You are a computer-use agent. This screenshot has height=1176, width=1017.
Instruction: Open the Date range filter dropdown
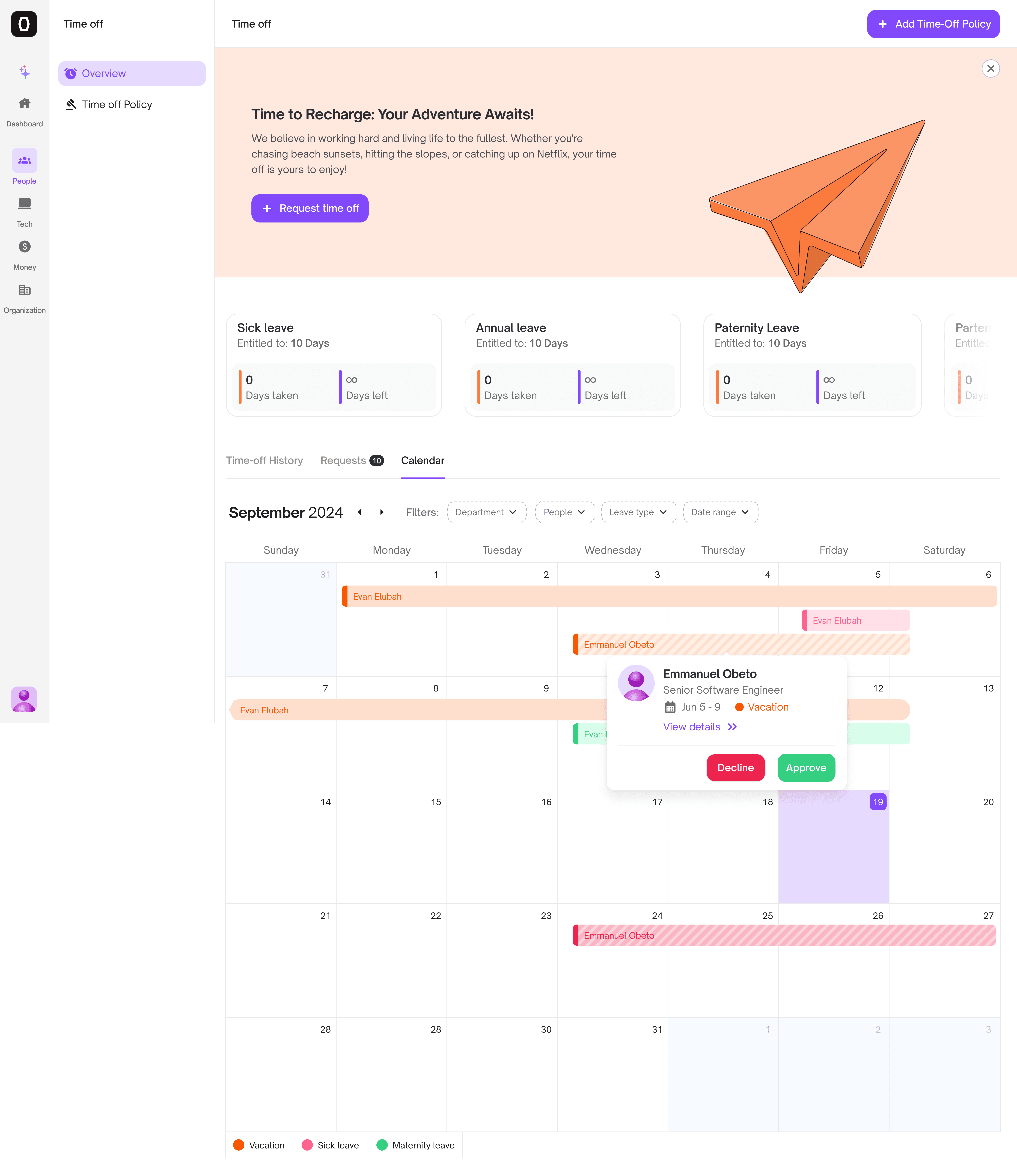point(721,512)
